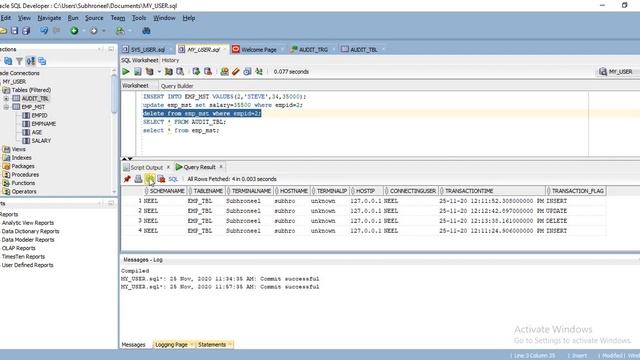The height and width of the screenshot is (360, 640).
Task: Switch to the AUDIT_TBL editor tab
Action: coord(363,49)
